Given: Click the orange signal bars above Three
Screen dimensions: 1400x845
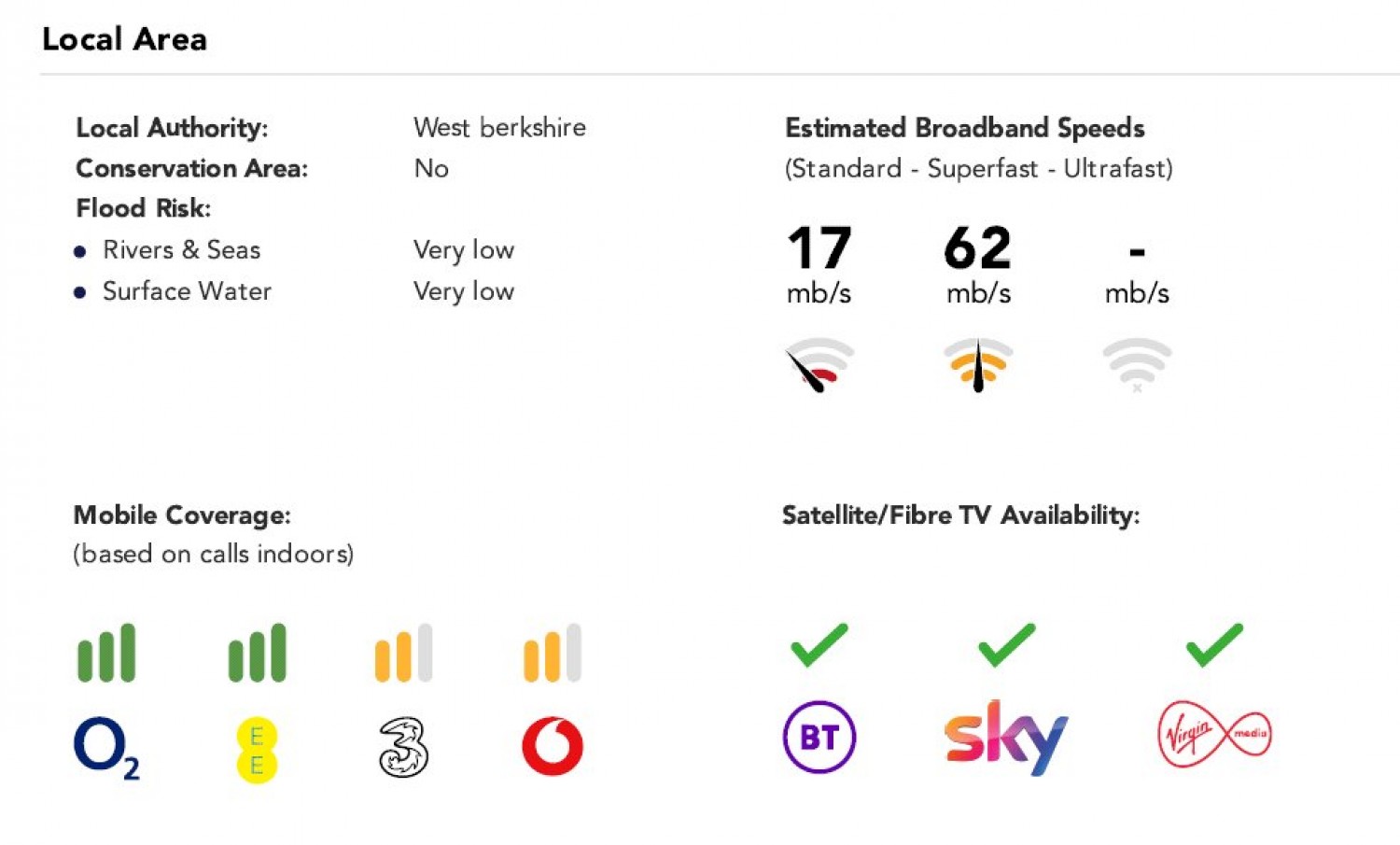Looking at the screenshot, I should pyautogui.click(x=403, y=653).
